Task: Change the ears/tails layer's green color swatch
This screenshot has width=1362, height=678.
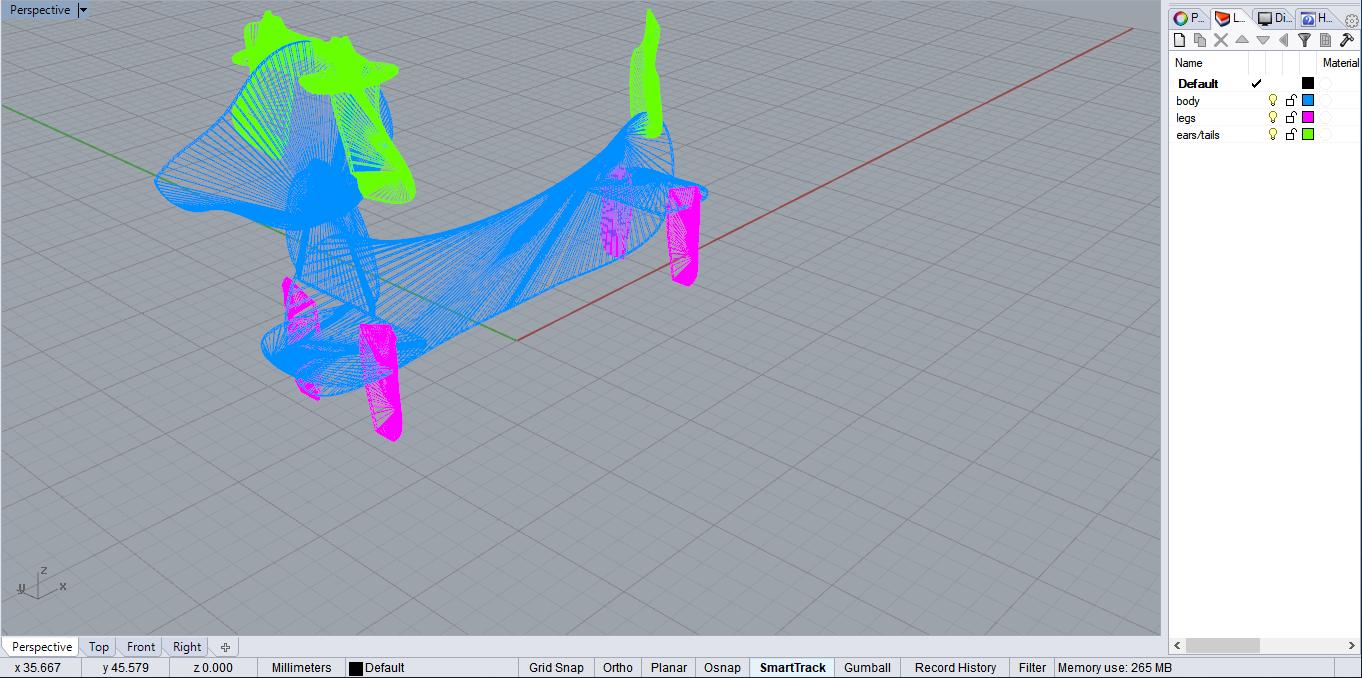Action: pos(1307,135)
